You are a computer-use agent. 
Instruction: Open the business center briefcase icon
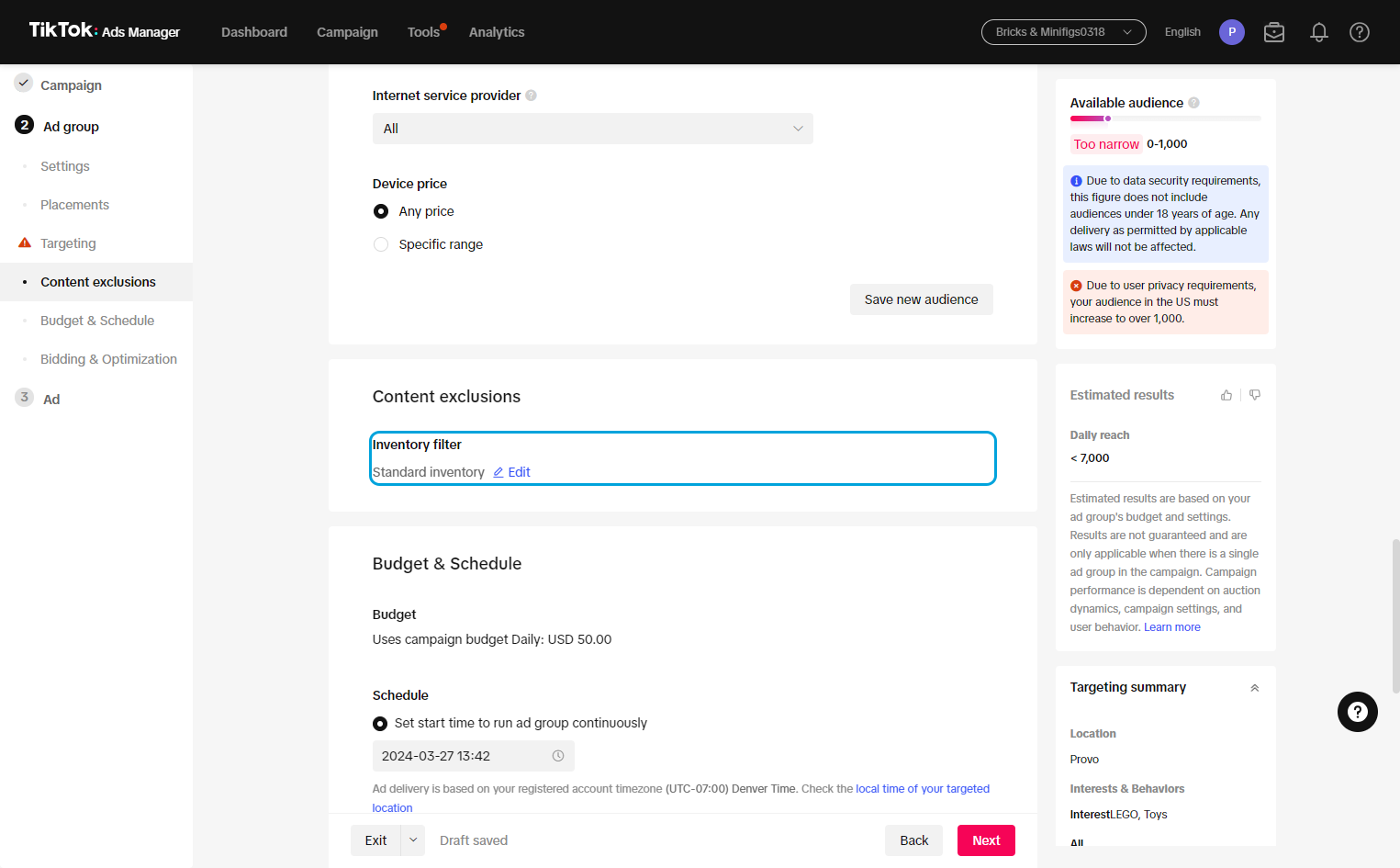[x=1274, y=32]
